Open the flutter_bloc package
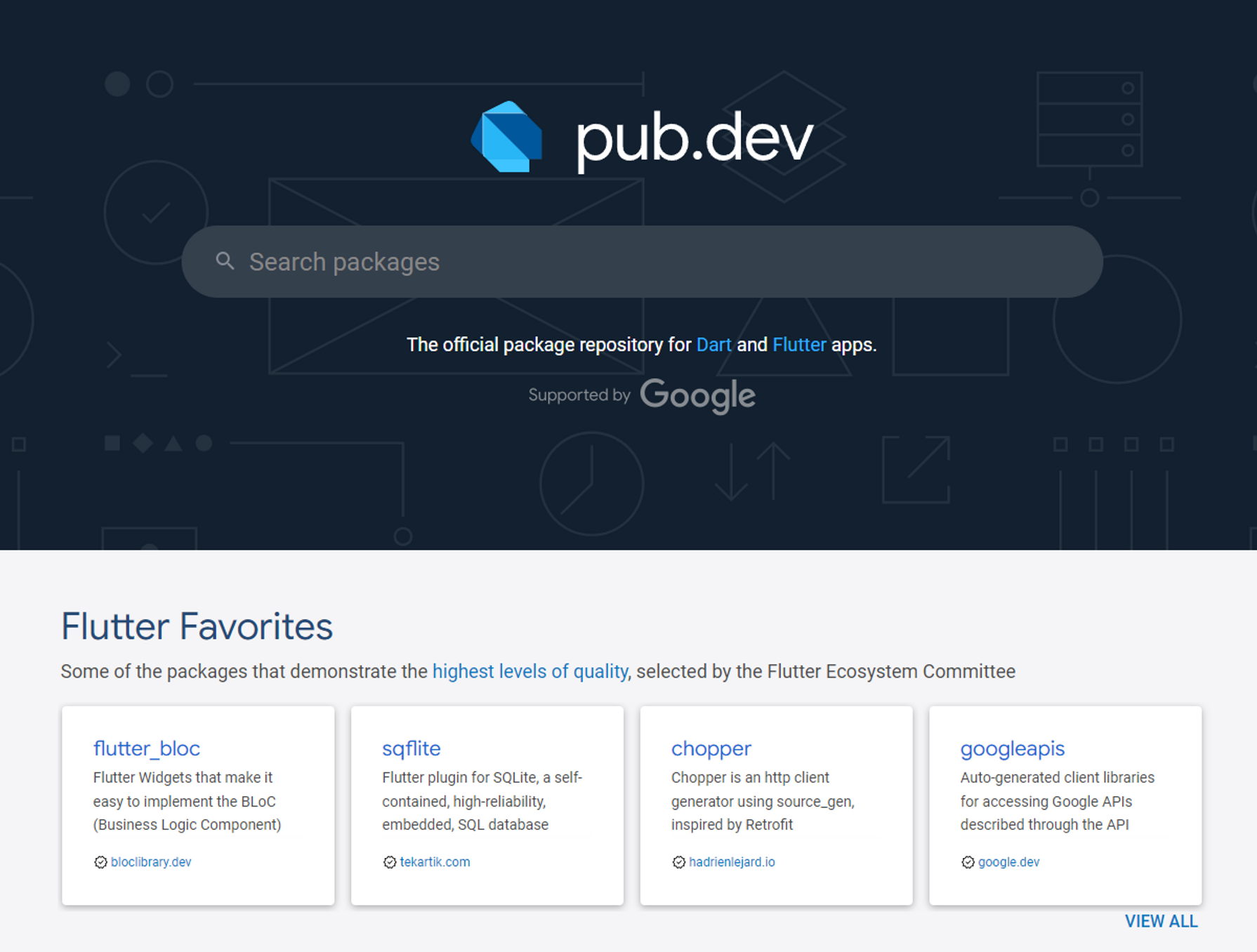 point(147,748)
